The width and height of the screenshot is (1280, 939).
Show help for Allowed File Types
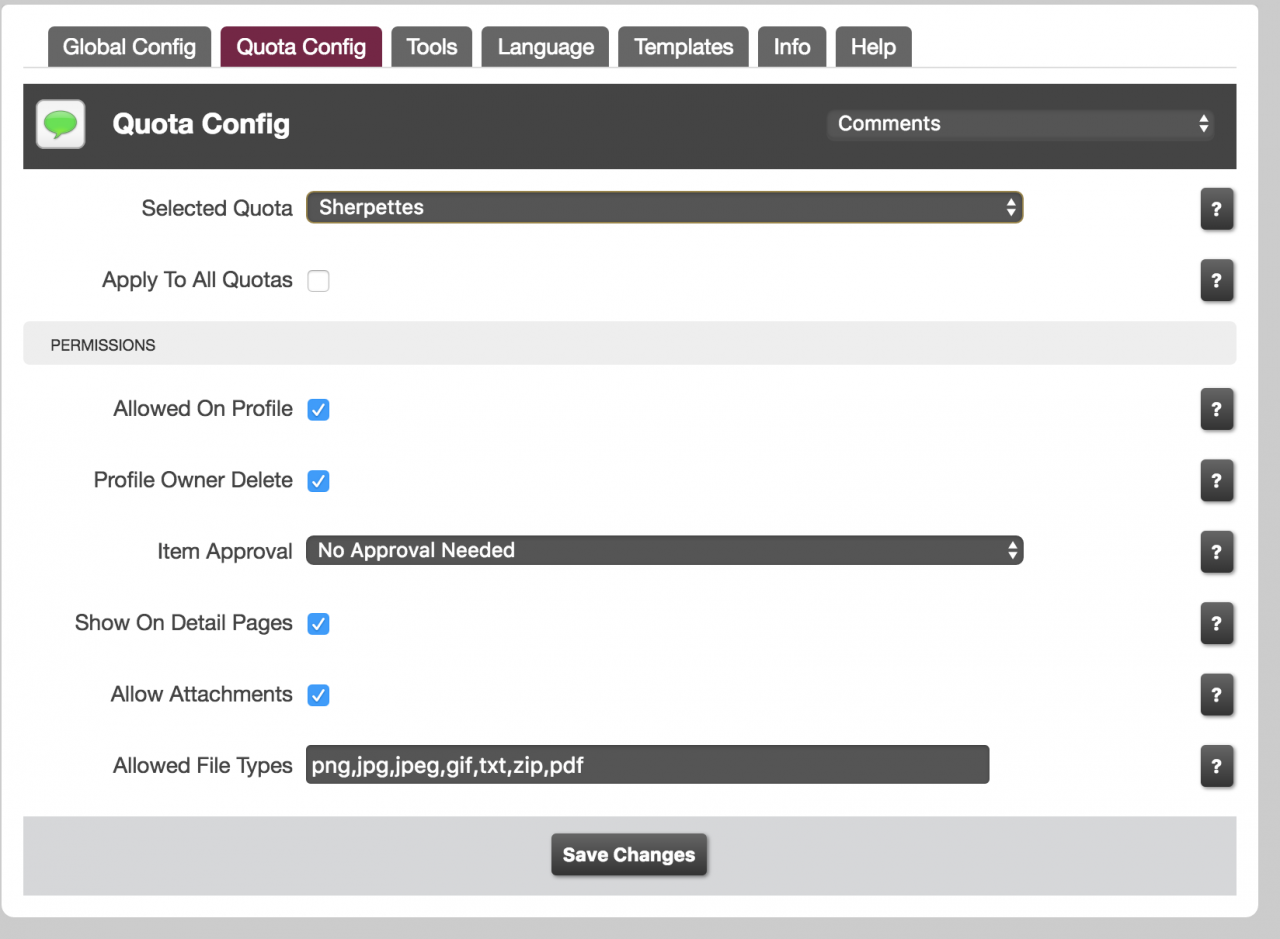pyautogui.click(x=1216, y=767)
